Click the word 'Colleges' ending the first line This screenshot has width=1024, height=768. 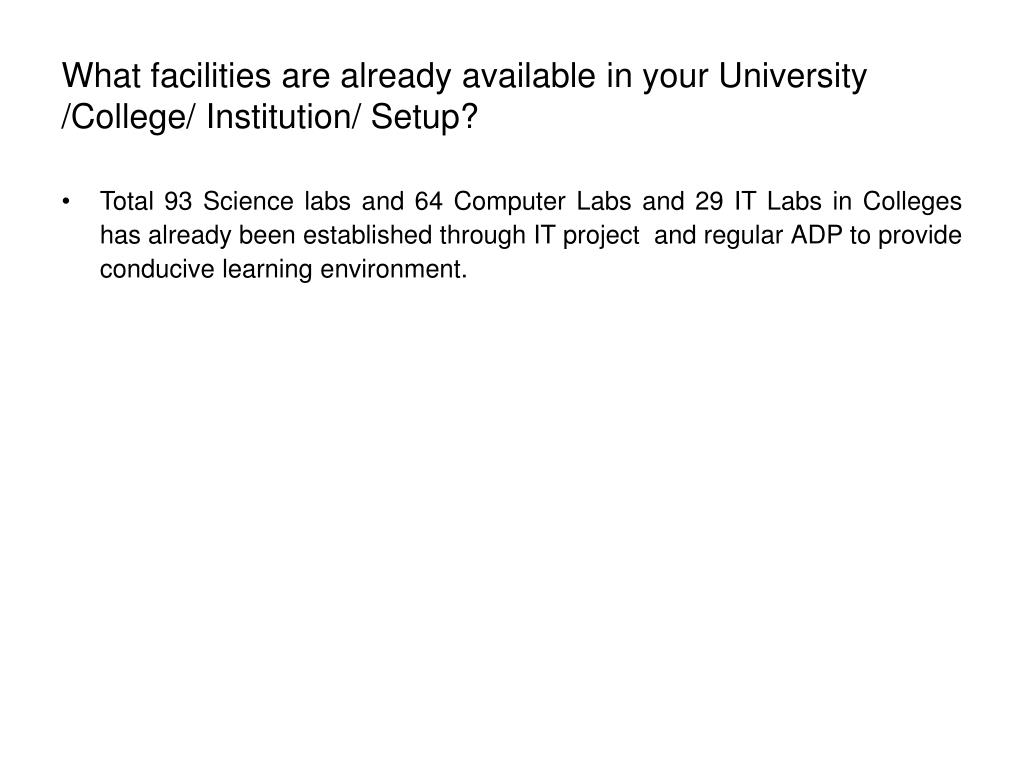click(912, 202)
